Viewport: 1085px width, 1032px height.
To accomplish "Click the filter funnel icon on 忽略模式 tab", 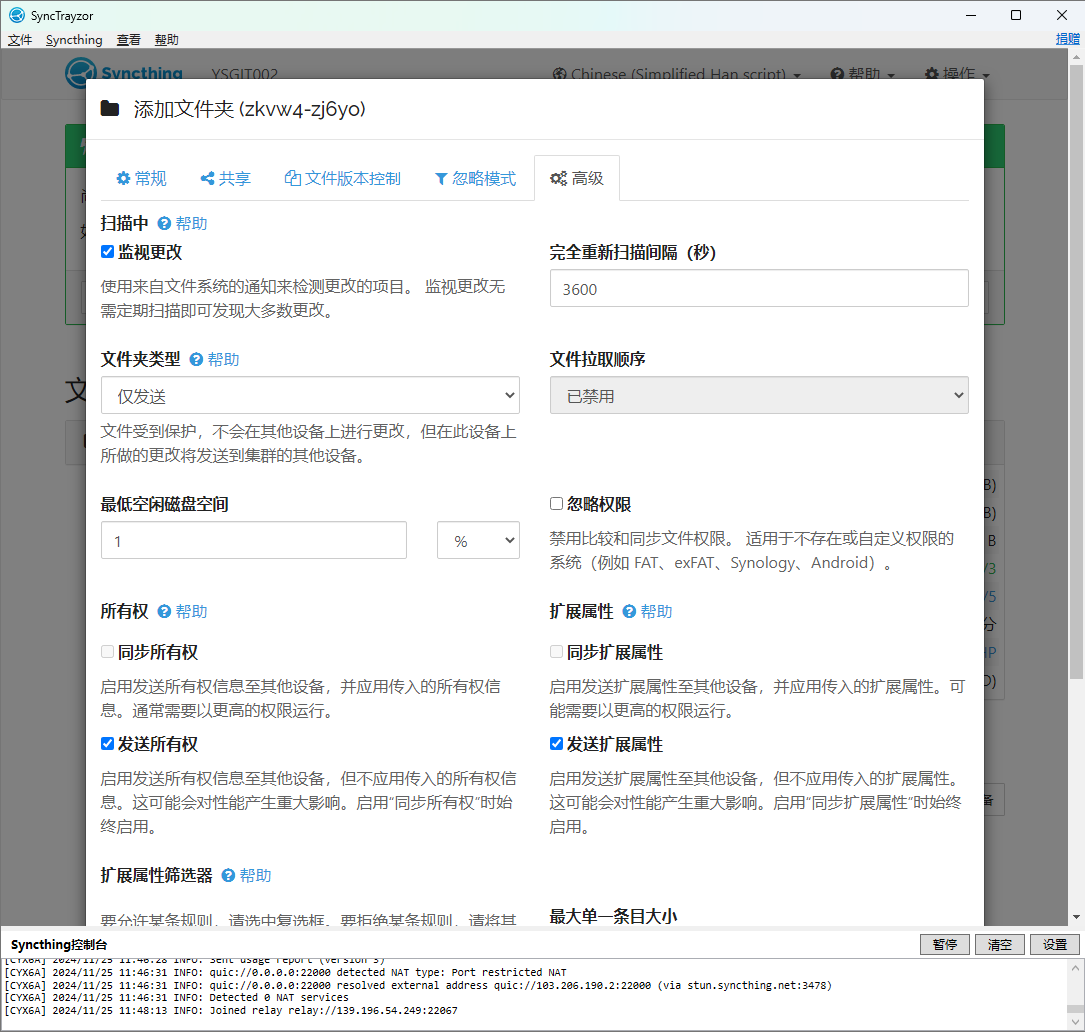I will tap(441, 179).
